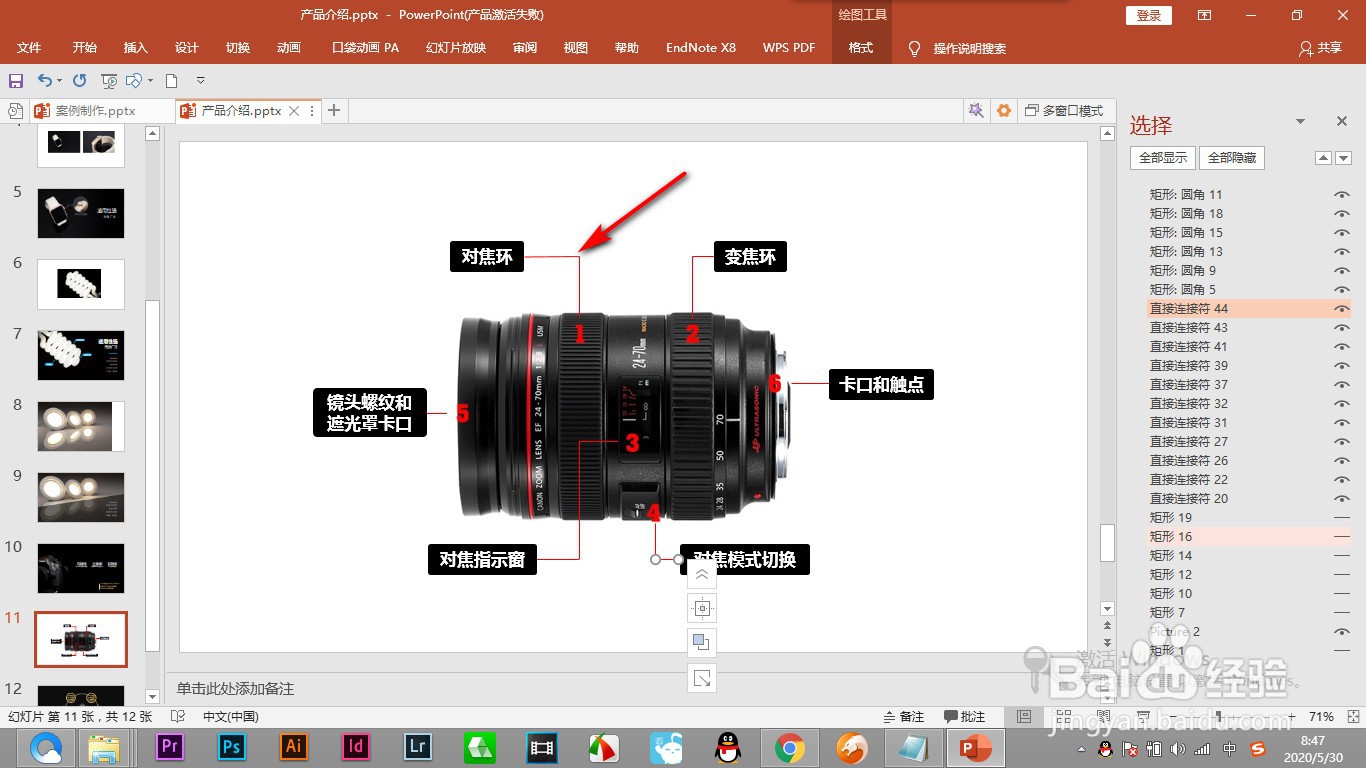Hide 直接连接符 44 using its eye icon
The image size is (1366, 768).
tap(1342, 309)
